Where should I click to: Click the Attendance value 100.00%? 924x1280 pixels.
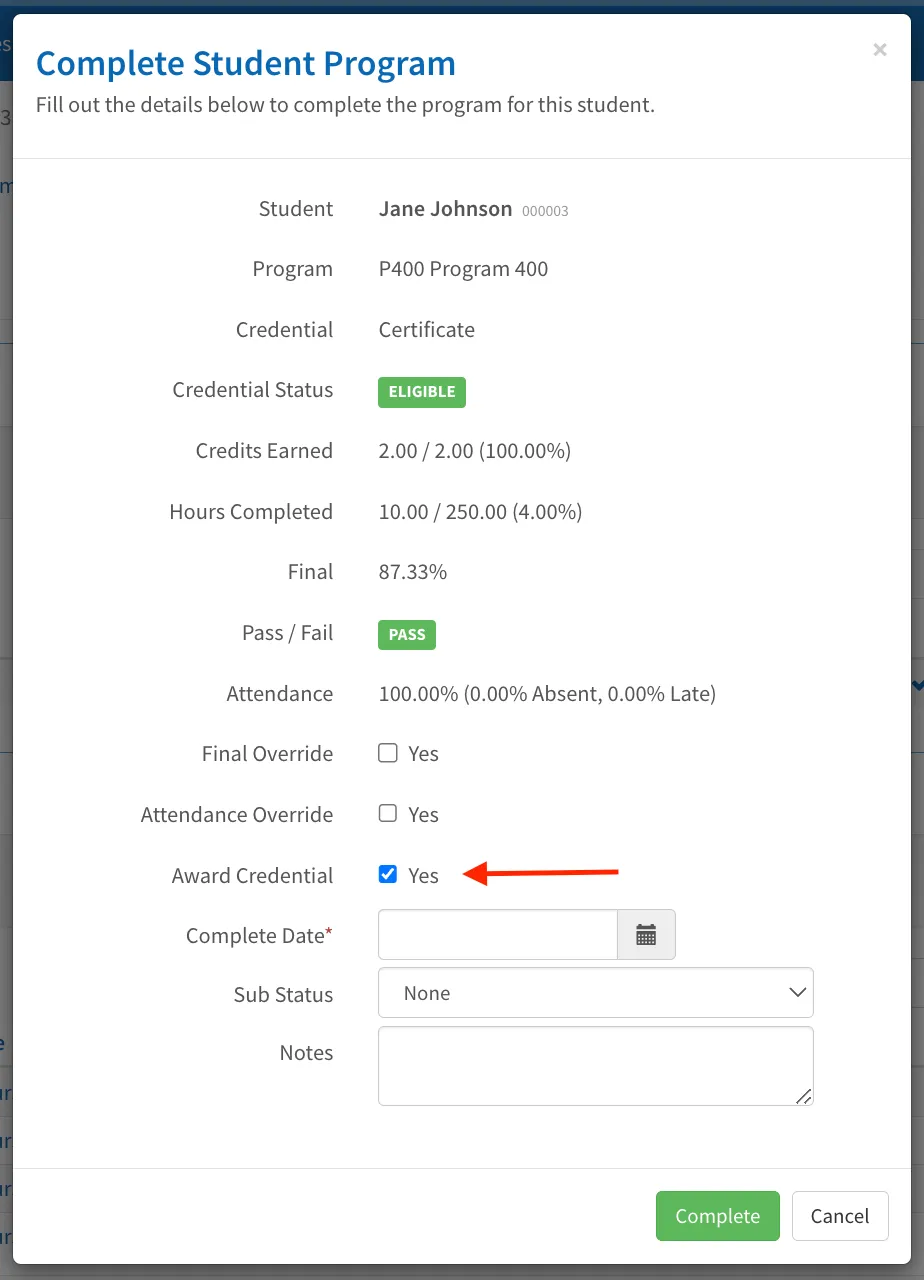[547, 693]
